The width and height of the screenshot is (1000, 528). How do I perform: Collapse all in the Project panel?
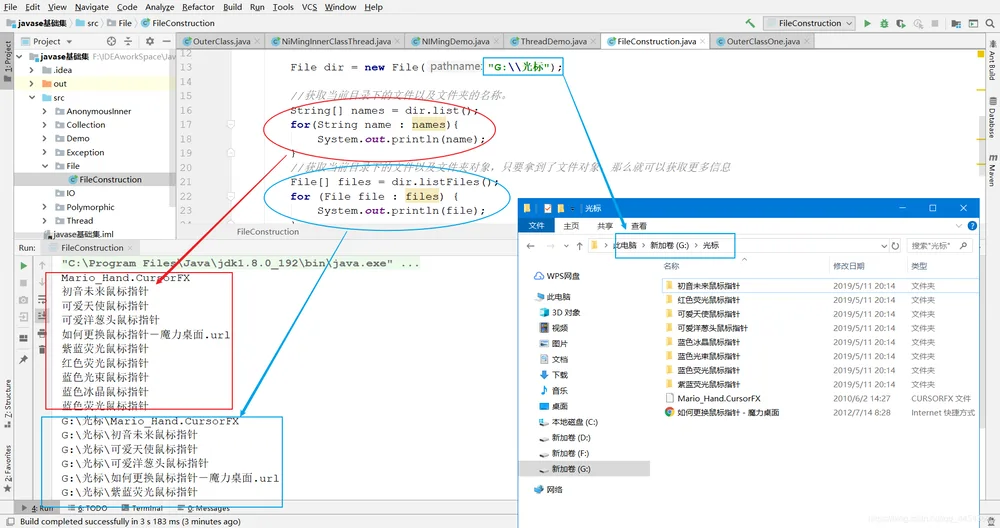[x=128, y=41]
